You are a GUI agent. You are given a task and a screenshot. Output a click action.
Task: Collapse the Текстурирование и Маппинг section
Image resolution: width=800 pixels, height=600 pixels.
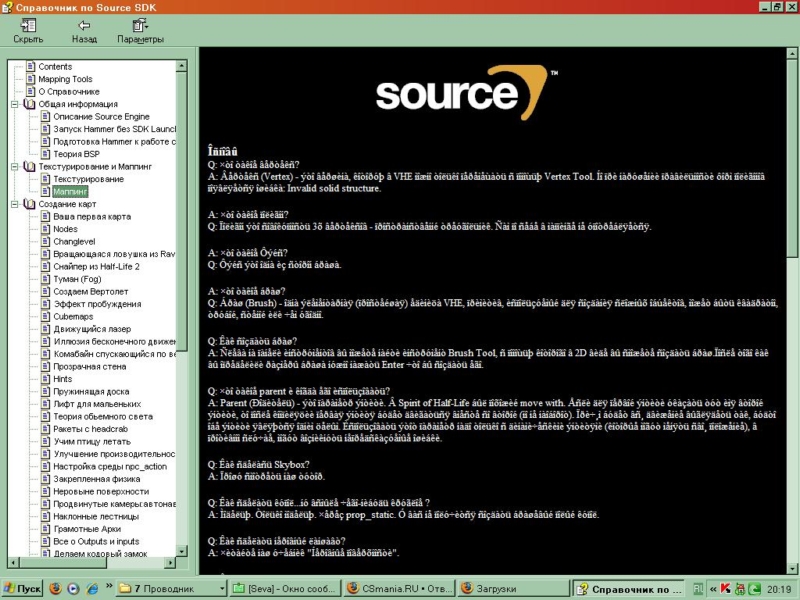tap(14, 166)
